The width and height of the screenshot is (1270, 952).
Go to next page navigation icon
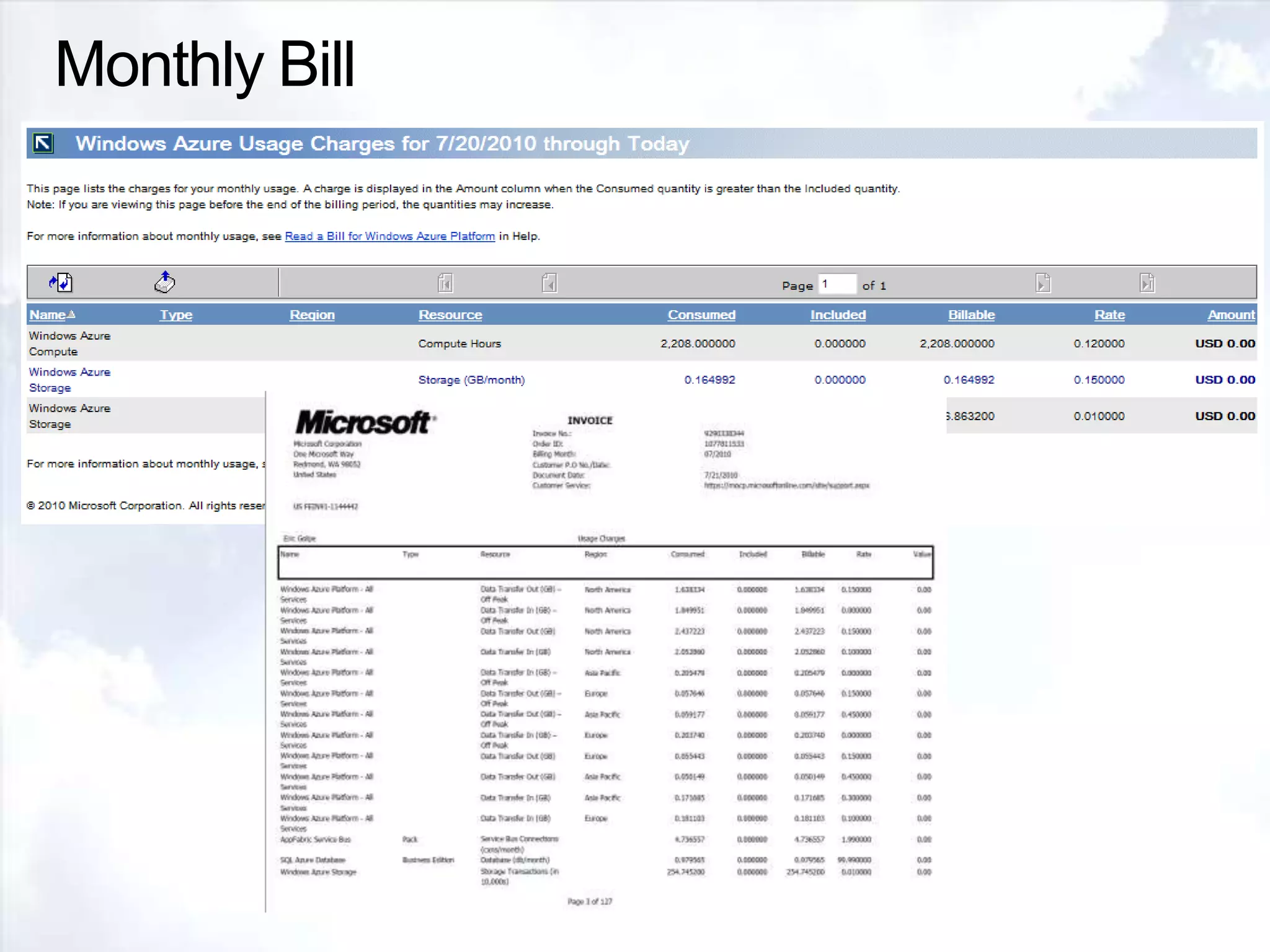1043,283
